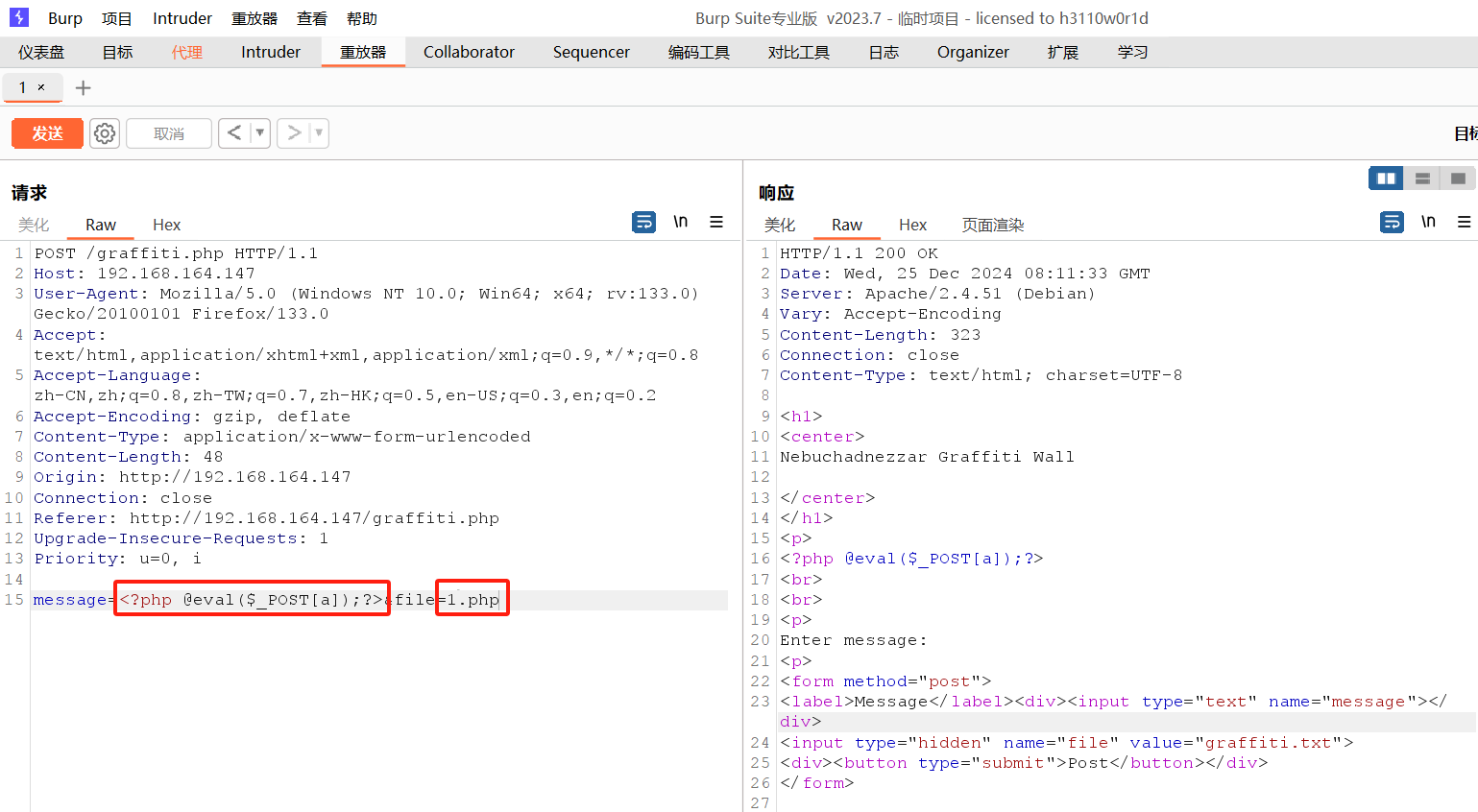Select the 重放器 repeater tool tab

pos(363,52)
